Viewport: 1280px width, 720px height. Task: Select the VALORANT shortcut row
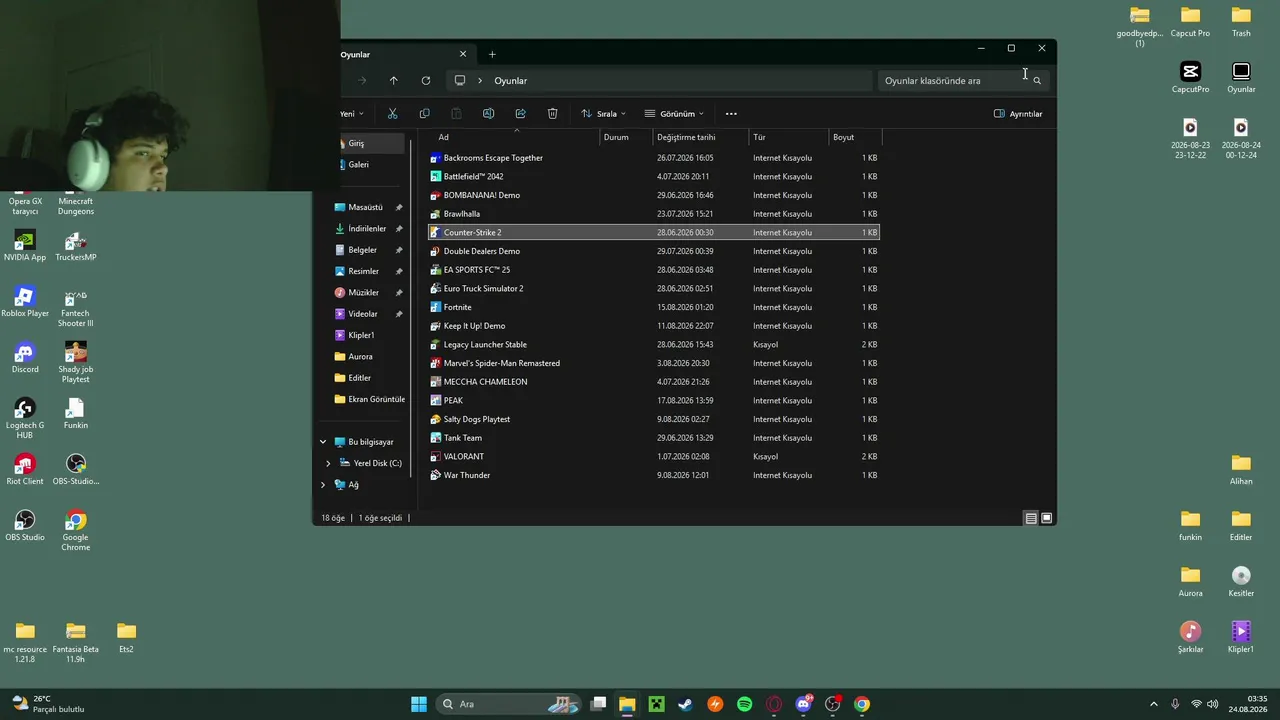coord(654,457)
